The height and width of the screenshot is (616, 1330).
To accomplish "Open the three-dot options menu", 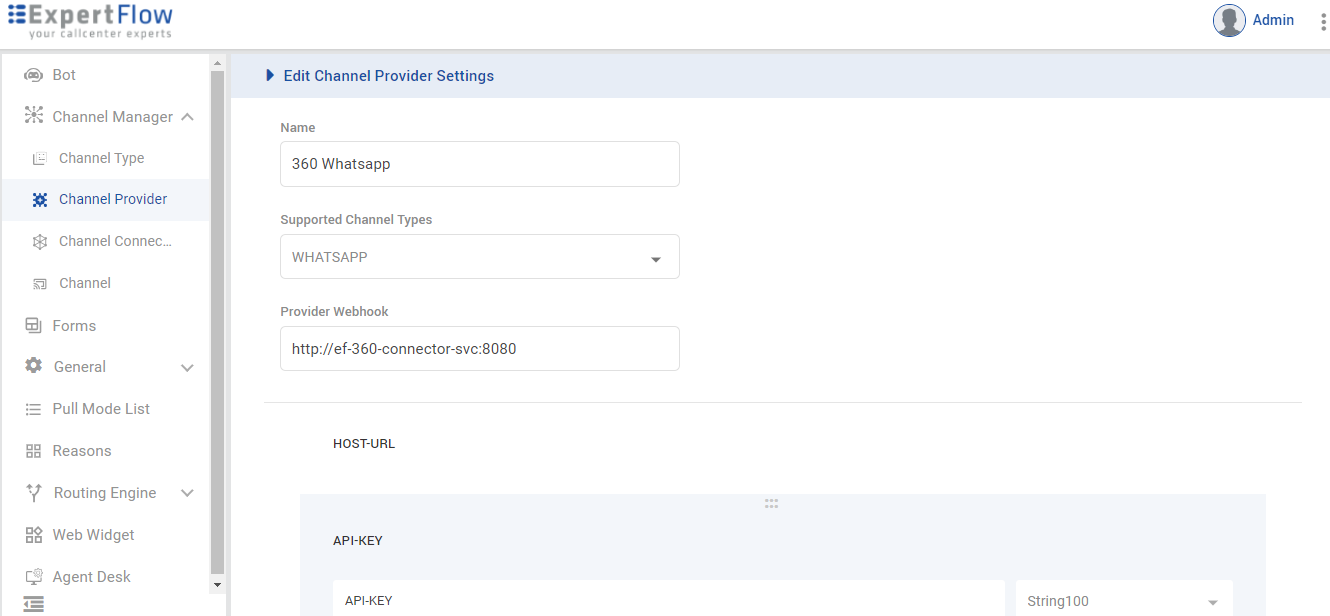I will pyautogui.click(x=1323, y=22).
